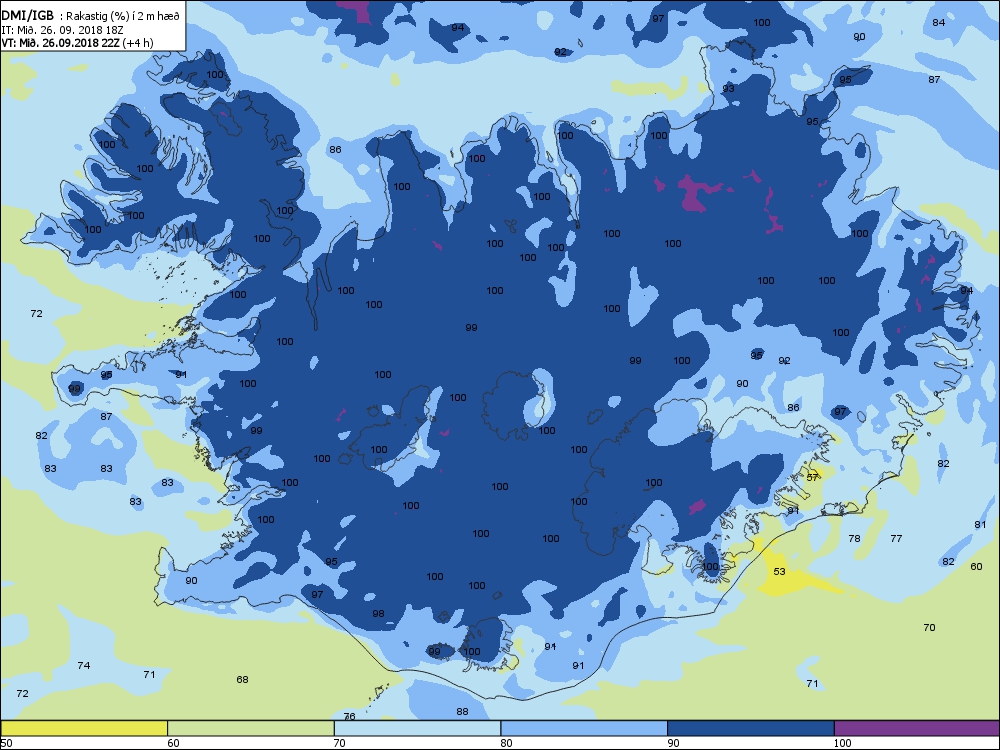Click the humidity value 84 in top-right corner
1000x750 pixels.
coord(939,22)
